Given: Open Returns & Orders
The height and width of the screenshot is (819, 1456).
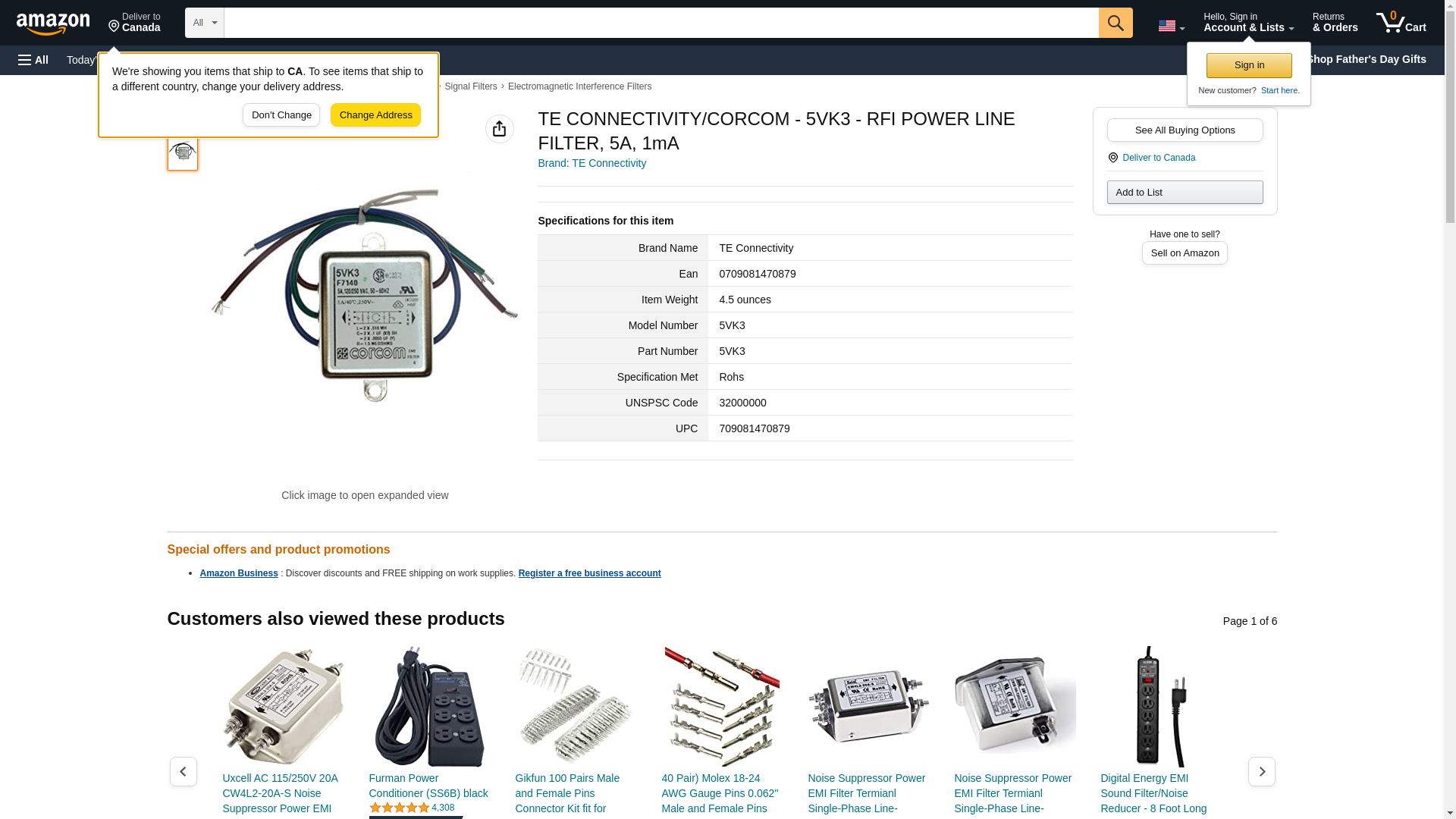Looking at the screenshot, I should click(x=1335, y=23).
